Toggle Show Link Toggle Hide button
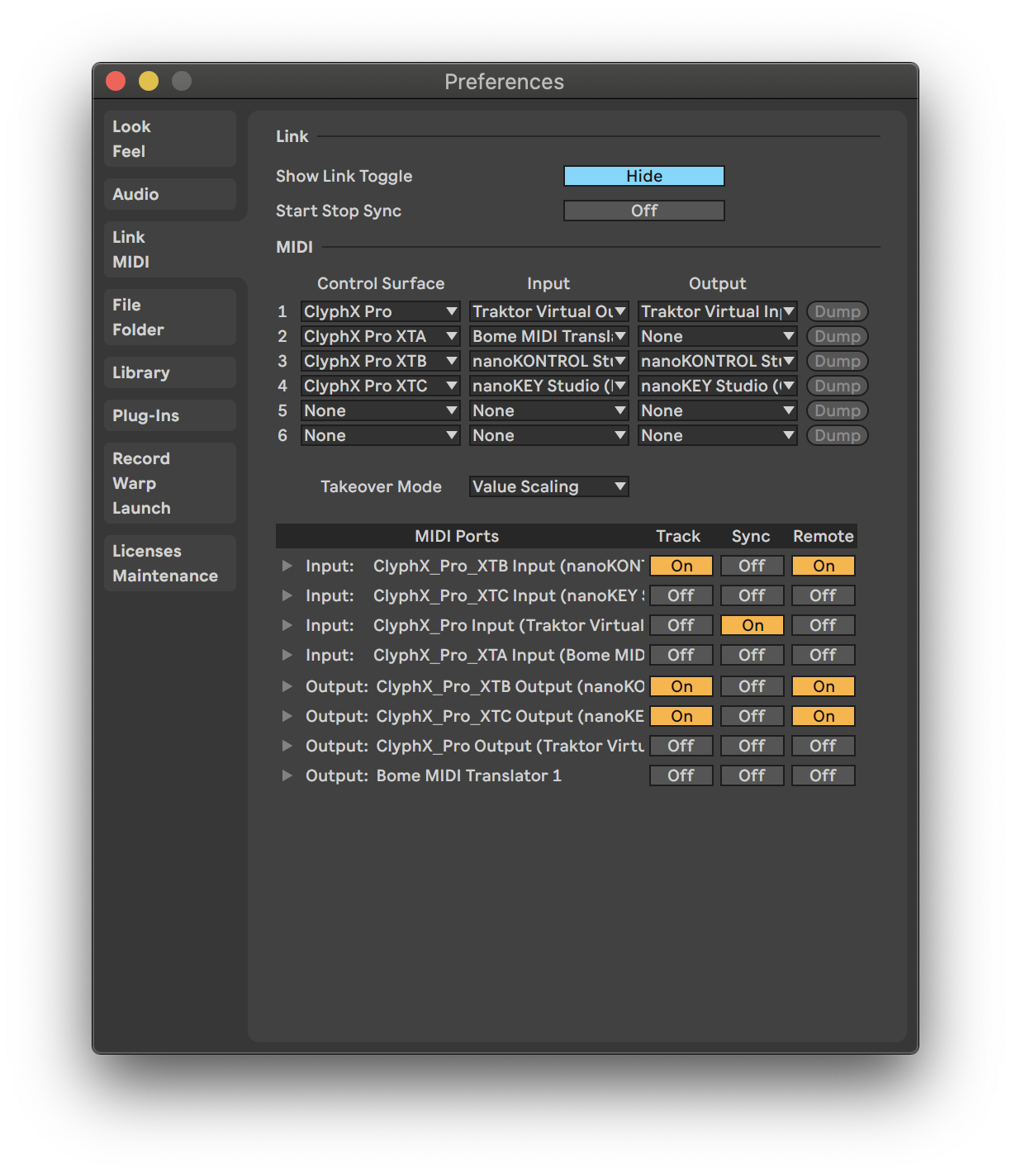 click(x=644, y=176)
